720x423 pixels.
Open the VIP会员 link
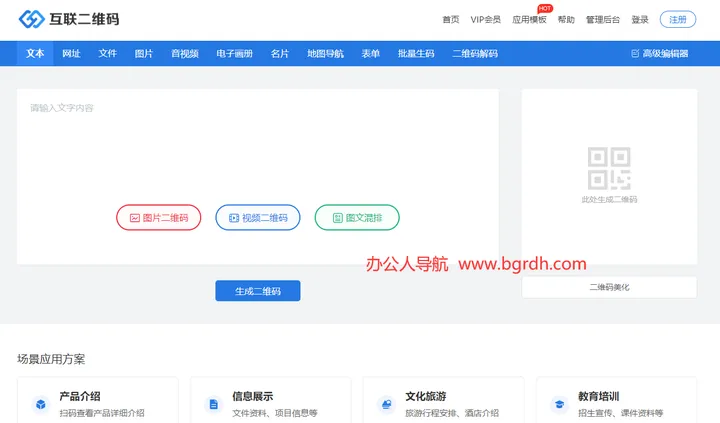pos(485,20)
